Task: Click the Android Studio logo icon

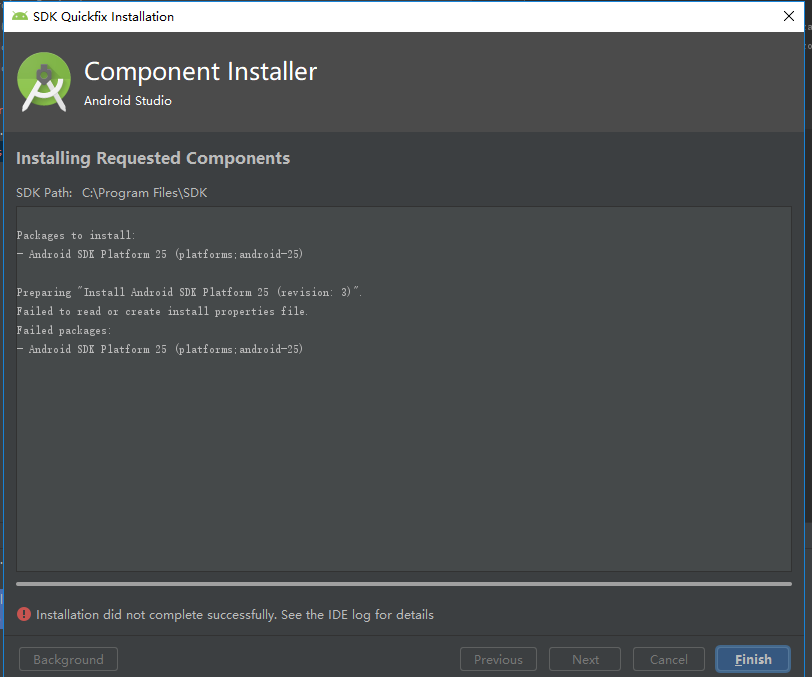Action: (44, 82)
